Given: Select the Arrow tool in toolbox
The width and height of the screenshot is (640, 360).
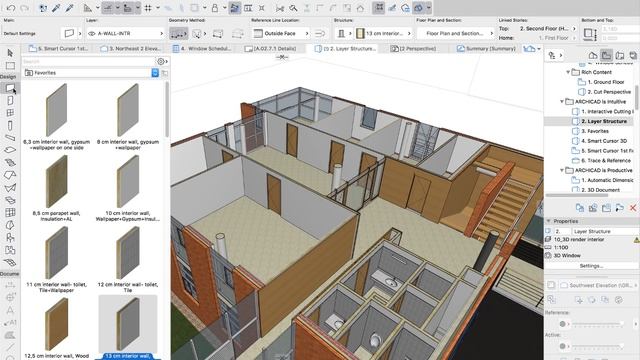Looking at the screenshot, I should [10, 53].
